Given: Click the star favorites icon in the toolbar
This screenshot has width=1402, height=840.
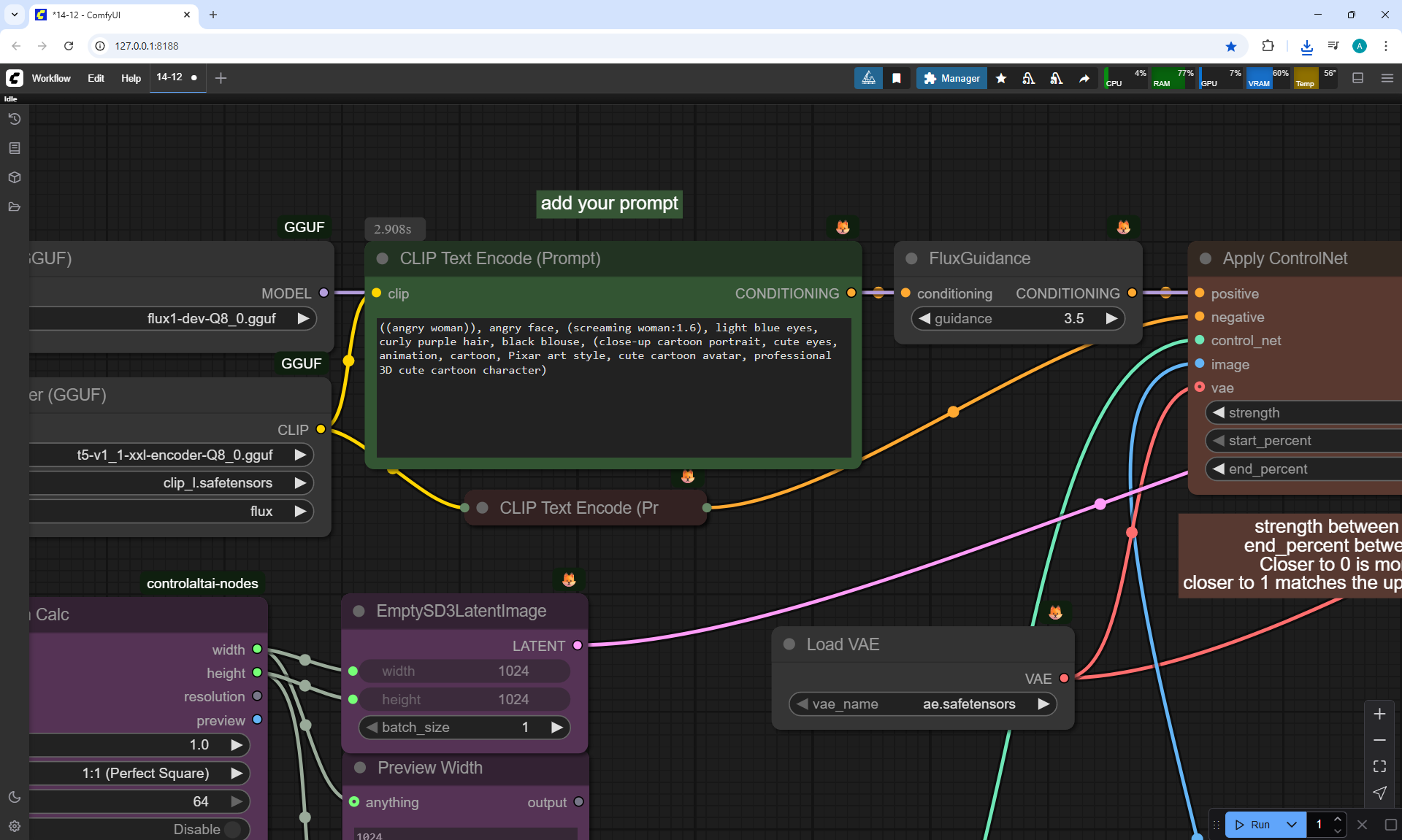Looking at the screenshot, I should tap(1001, 78).
